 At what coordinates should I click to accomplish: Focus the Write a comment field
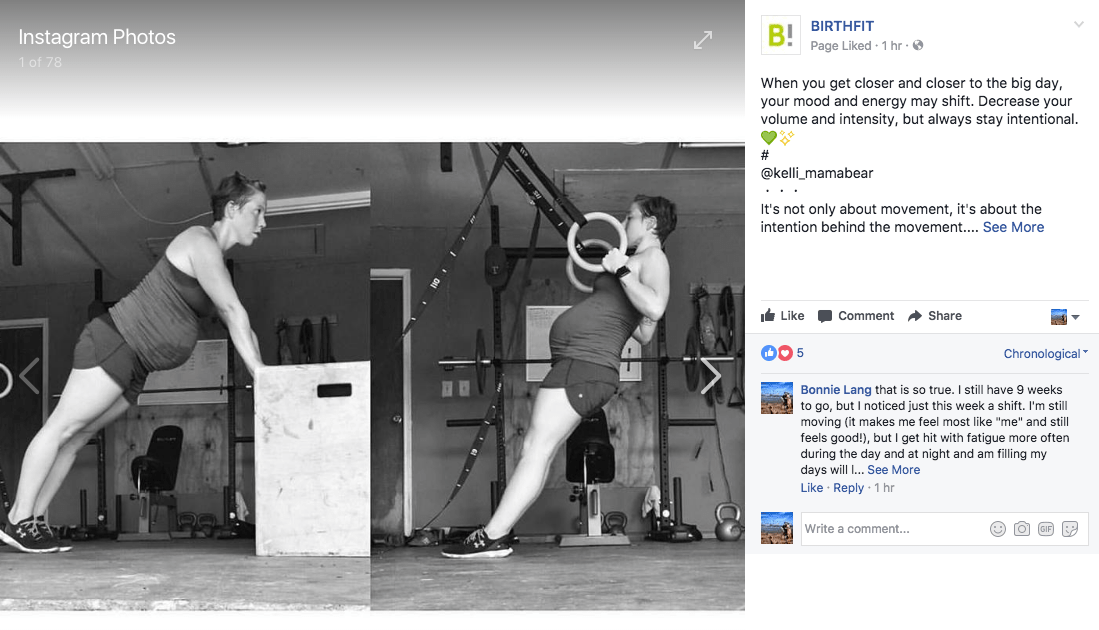coord(893,529)
